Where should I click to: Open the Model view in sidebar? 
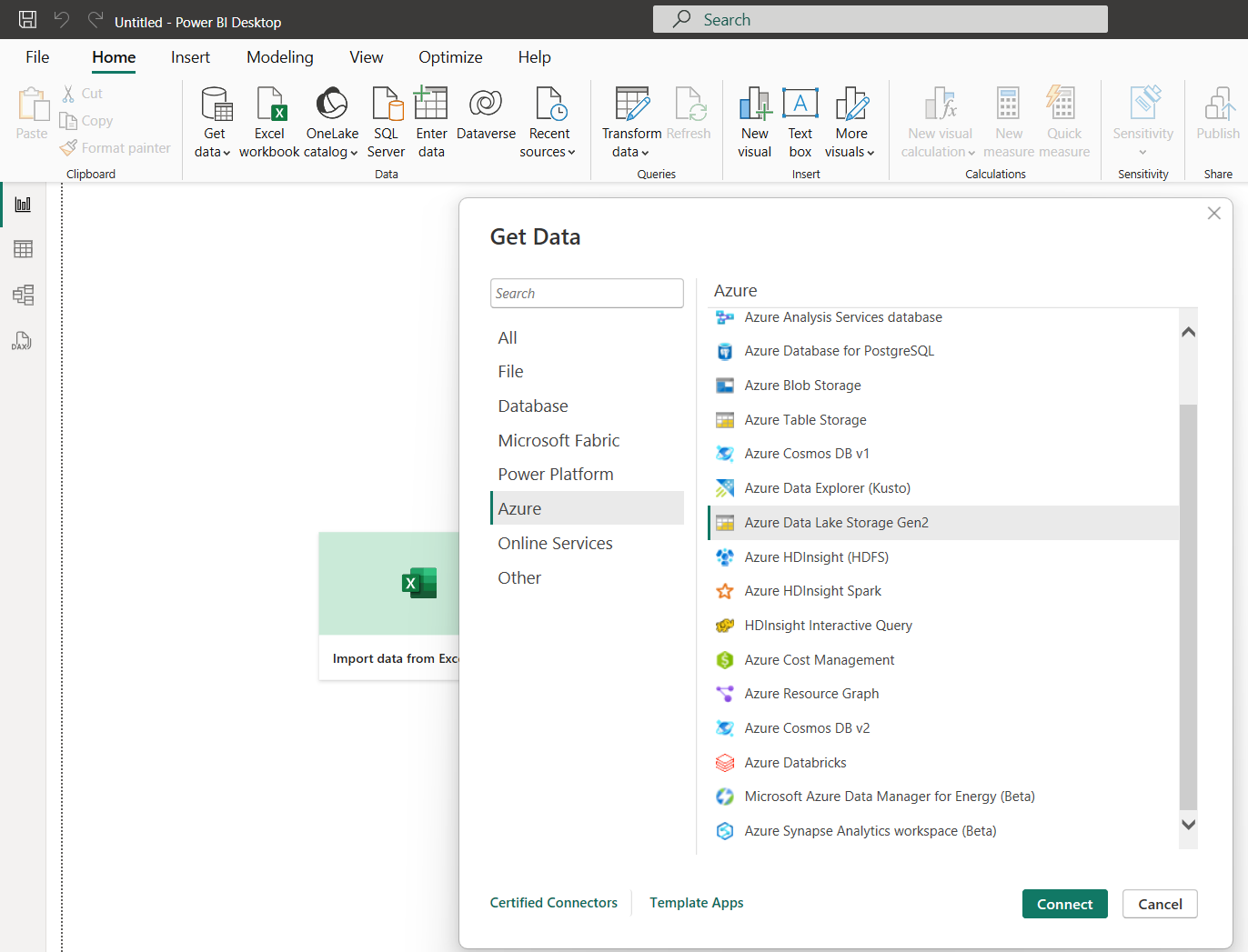point(23,295)
